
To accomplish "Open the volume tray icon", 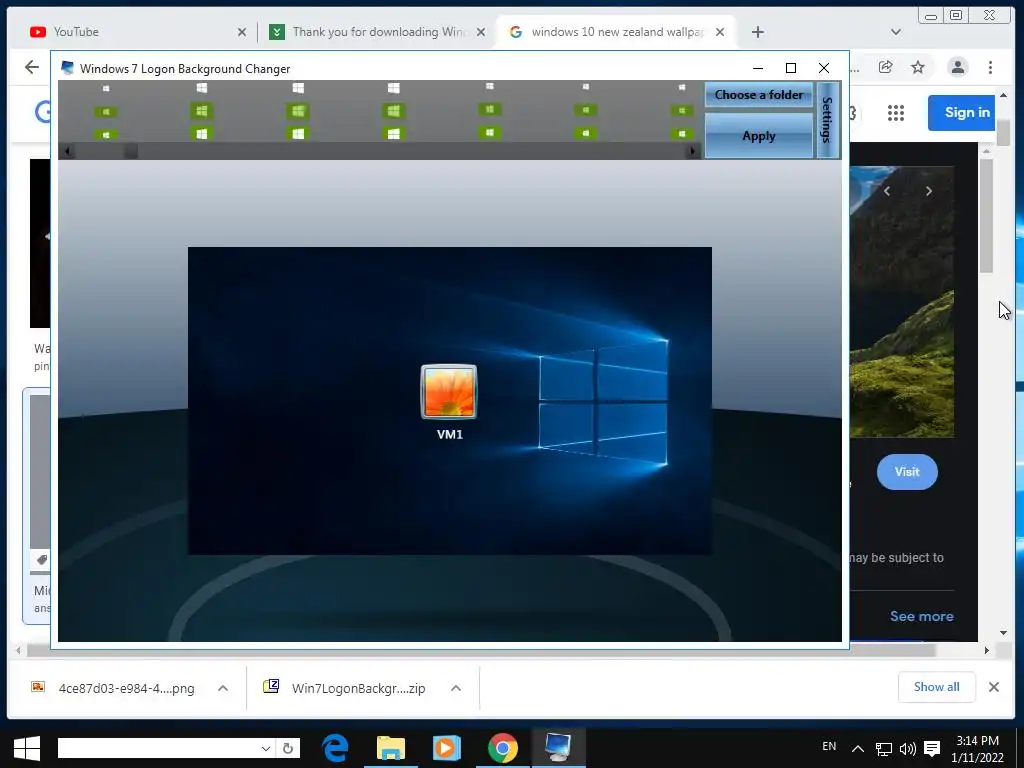I will [907, 749].
